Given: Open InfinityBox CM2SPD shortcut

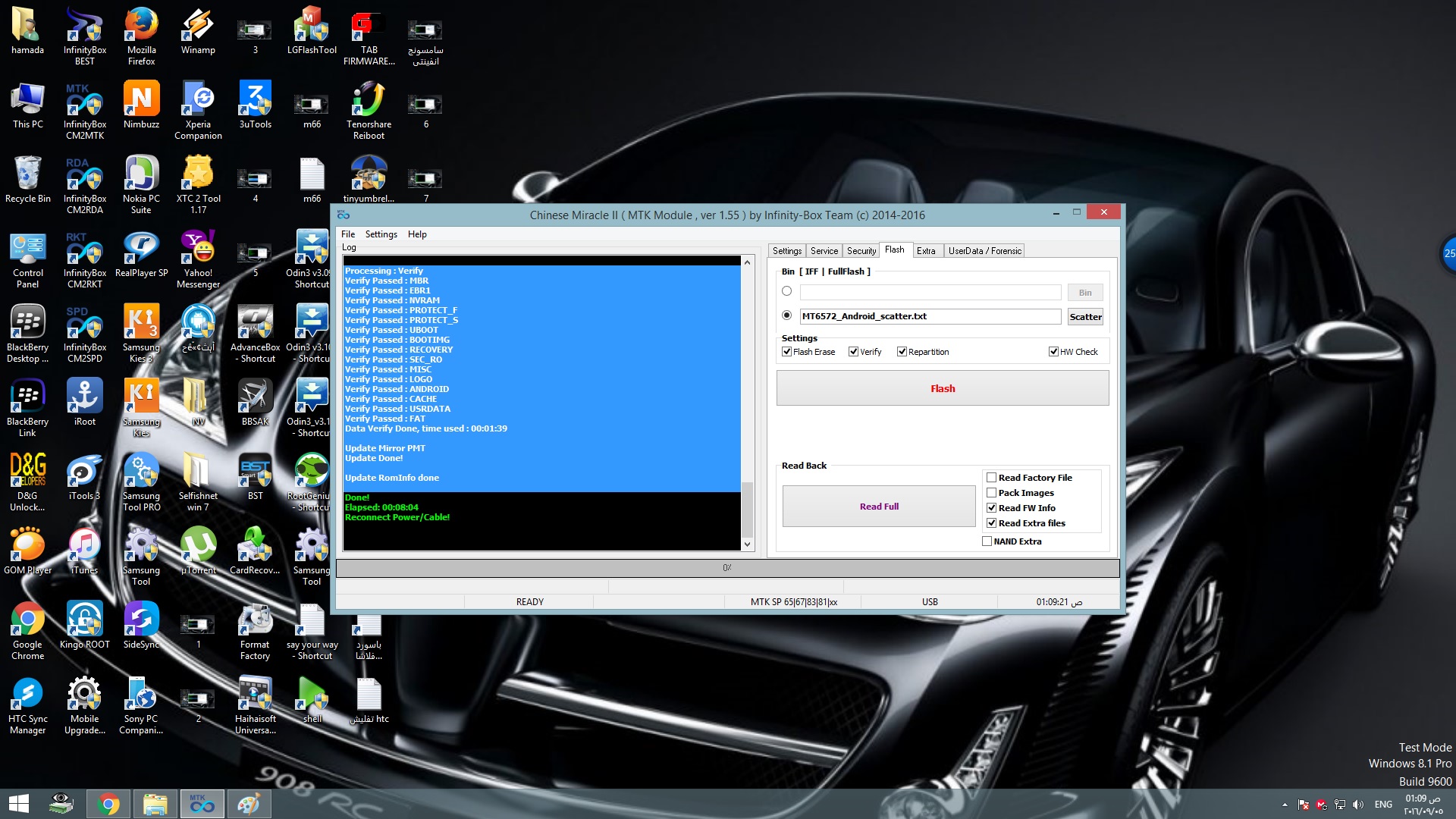Looking at the screenshot, I should tap(84, 334).
